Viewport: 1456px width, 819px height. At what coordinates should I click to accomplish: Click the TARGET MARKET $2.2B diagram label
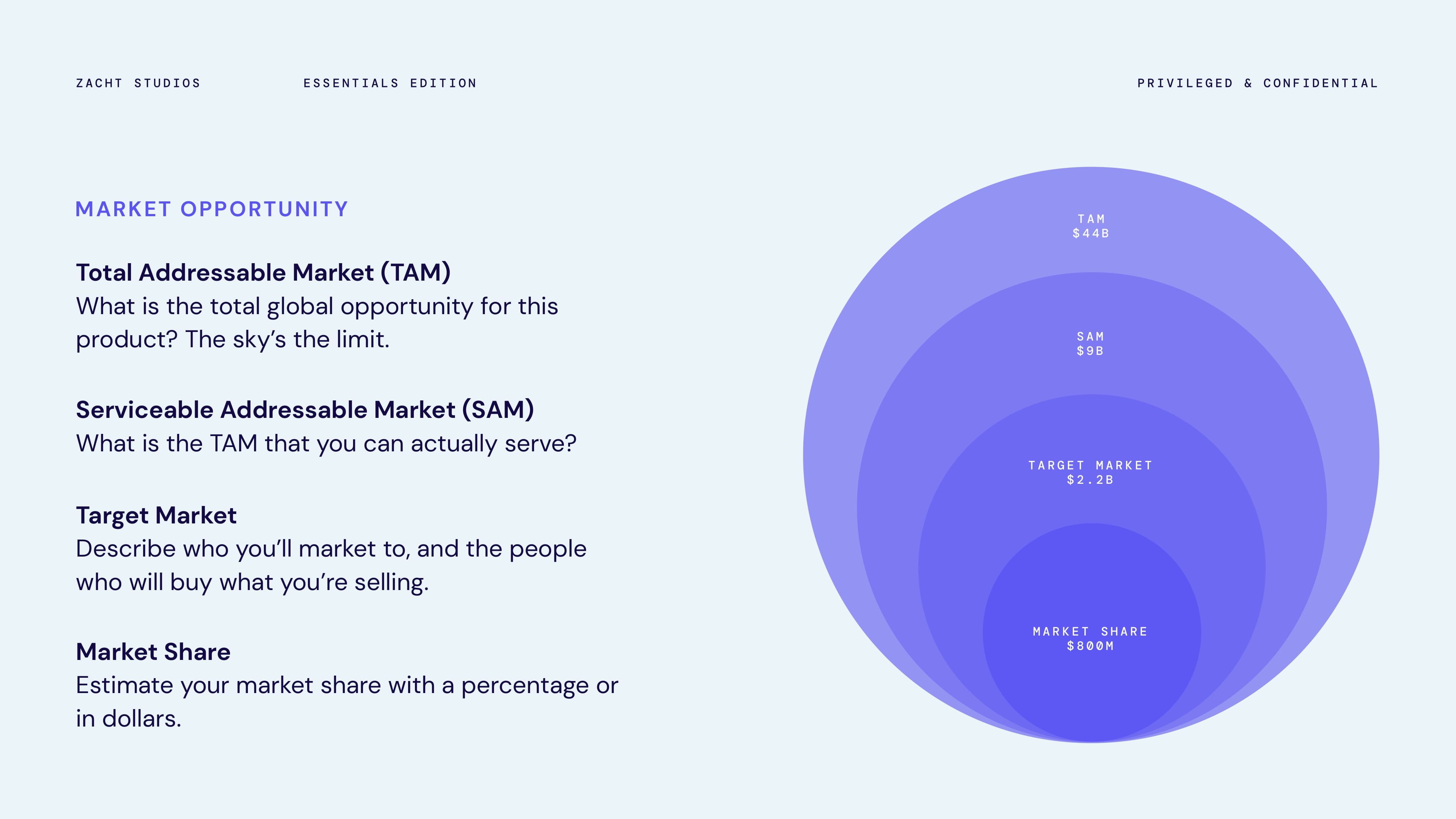(x=1090, y=472)
